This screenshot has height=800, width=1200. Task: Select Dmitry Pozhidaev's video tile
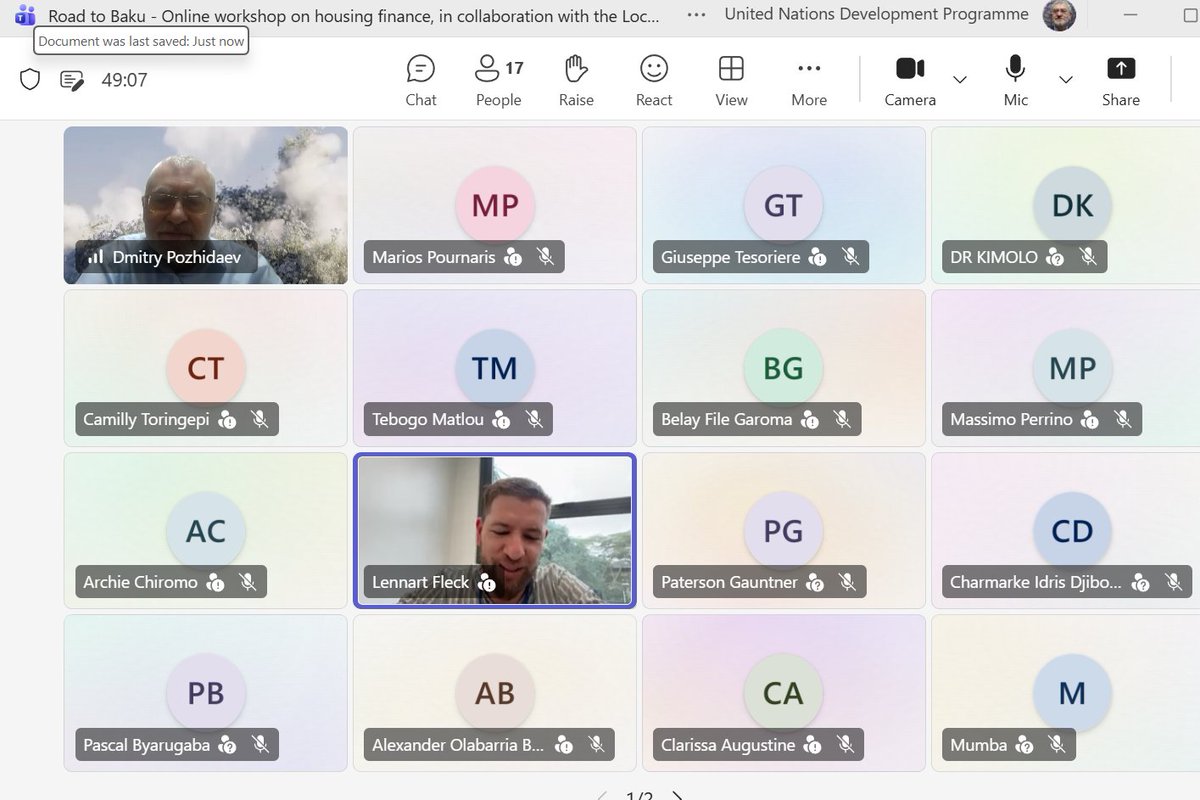tap(206, 205)
